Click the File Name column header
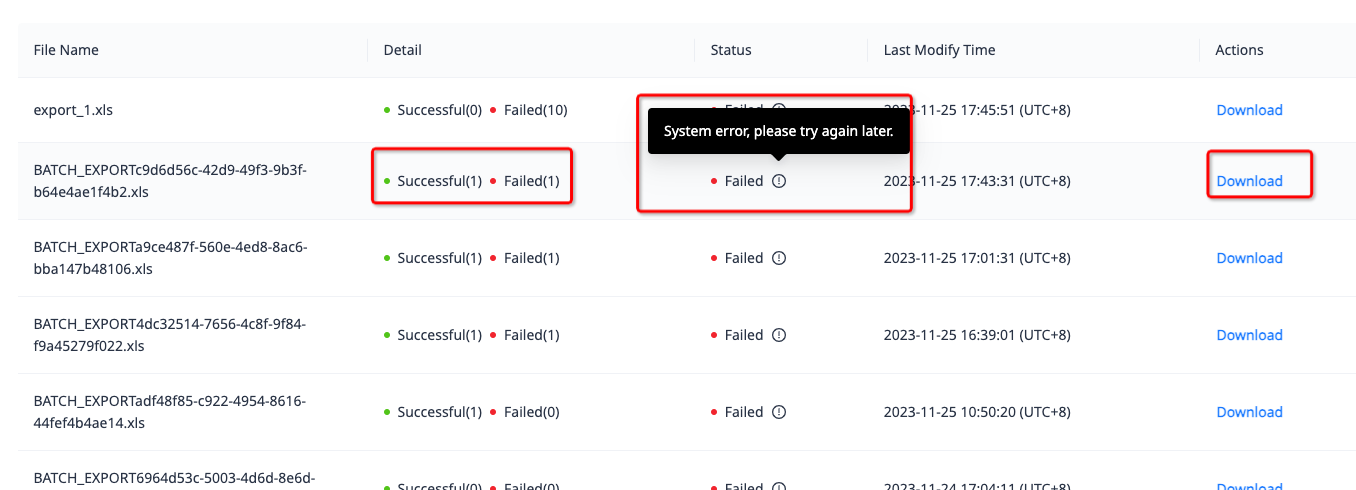This screenshot has height=490, width=1356. [66, 50]
